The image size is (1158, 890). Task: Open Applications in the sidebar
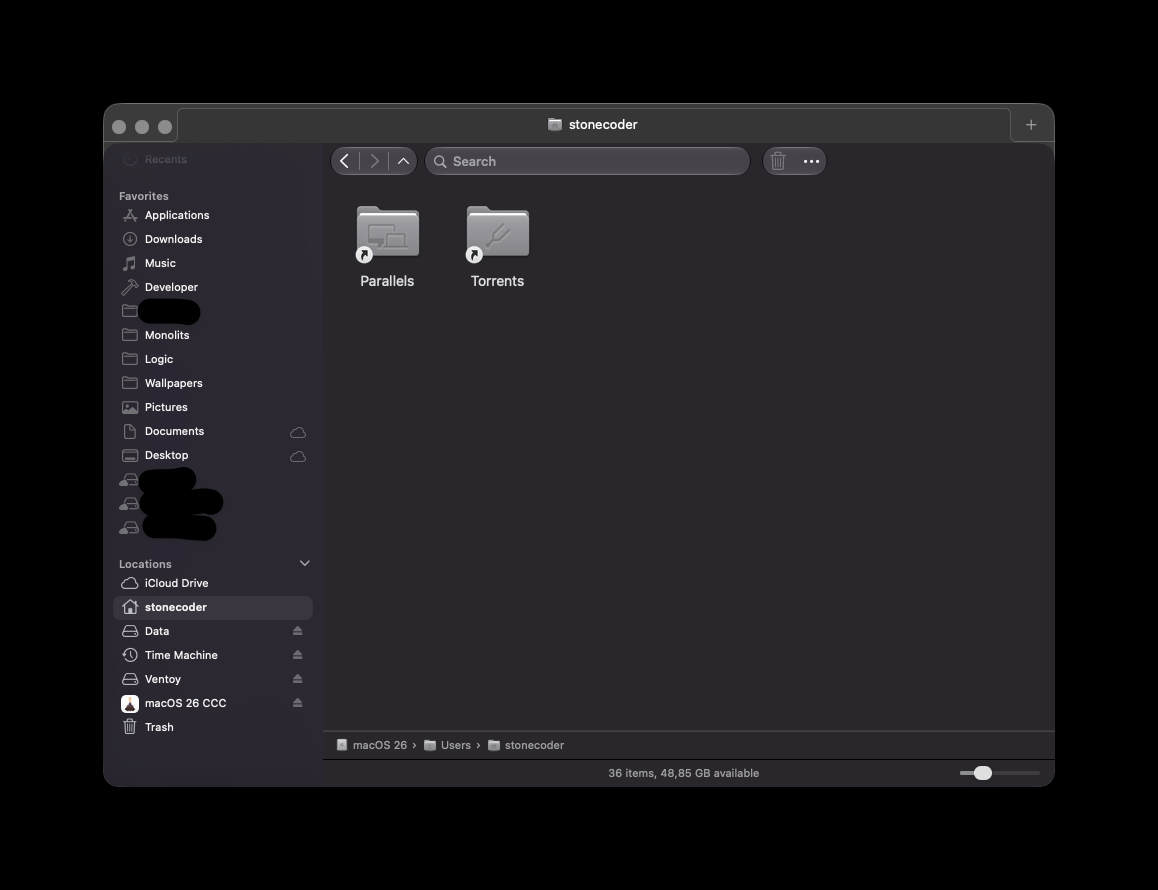[x=213, y=215]
